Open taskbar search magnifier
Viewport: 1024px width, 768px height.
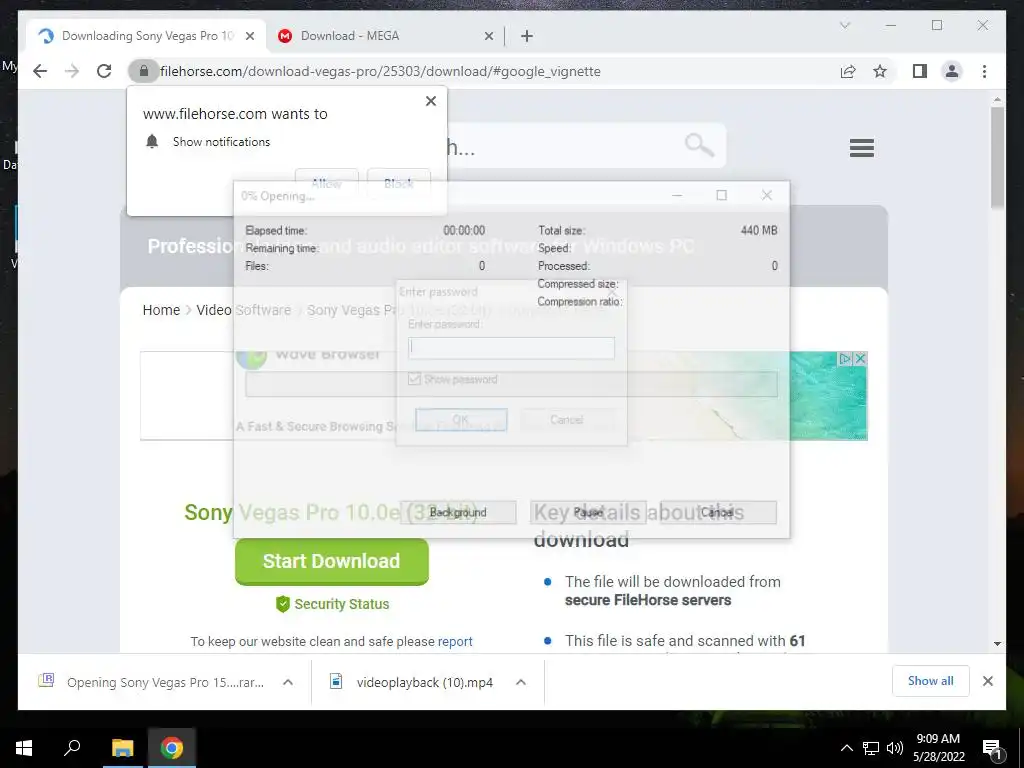tap(72, 748)
